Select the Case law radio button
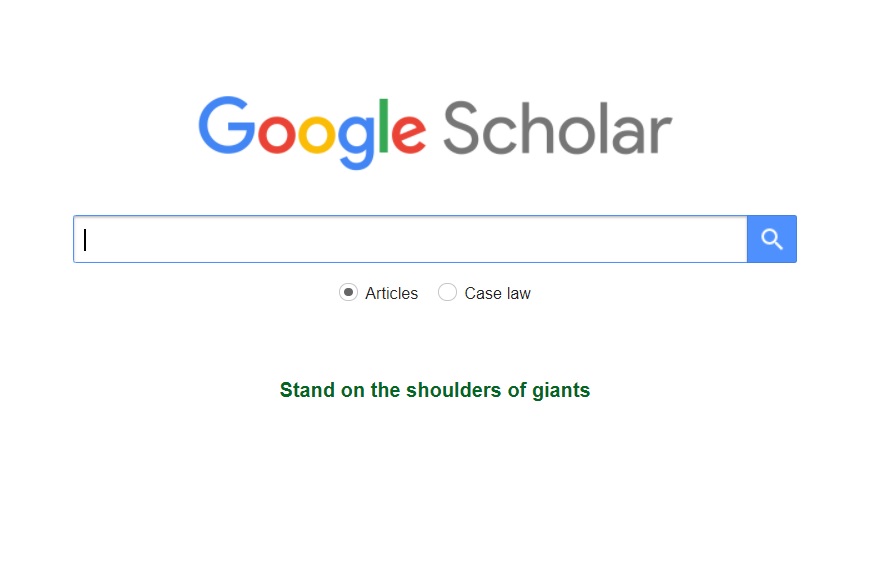Viewport: 869px width, 569px height. 447,292
